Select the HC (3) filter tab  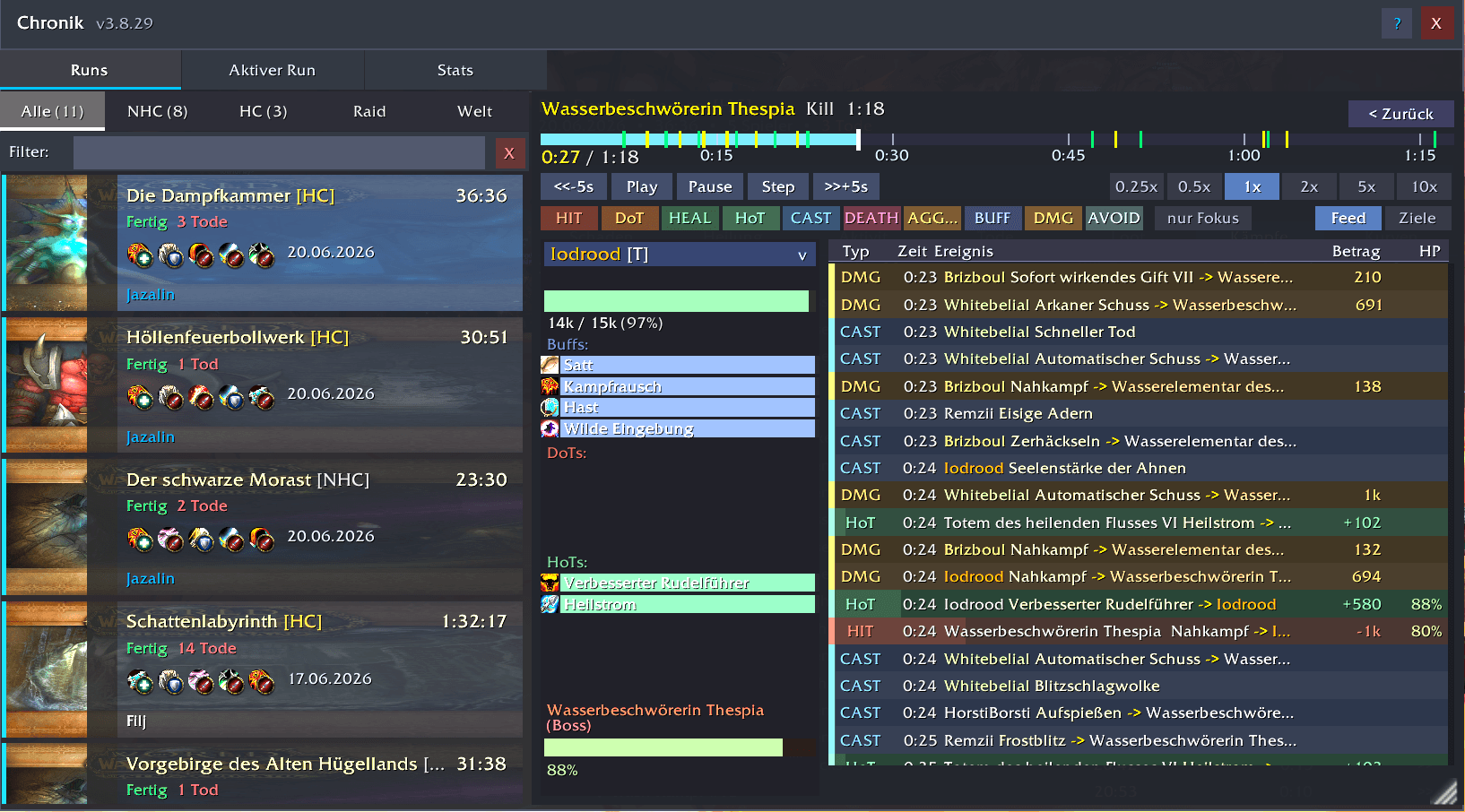[264, 111]
